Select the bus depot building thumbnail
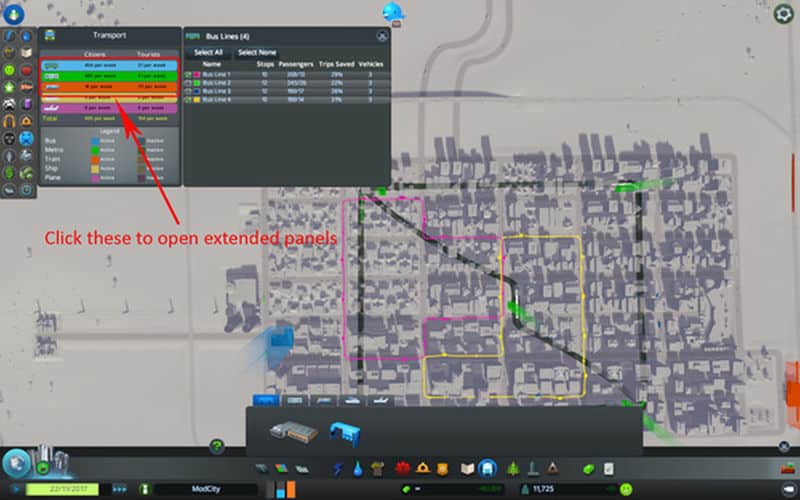800x500 pixels. coord(293,431)
